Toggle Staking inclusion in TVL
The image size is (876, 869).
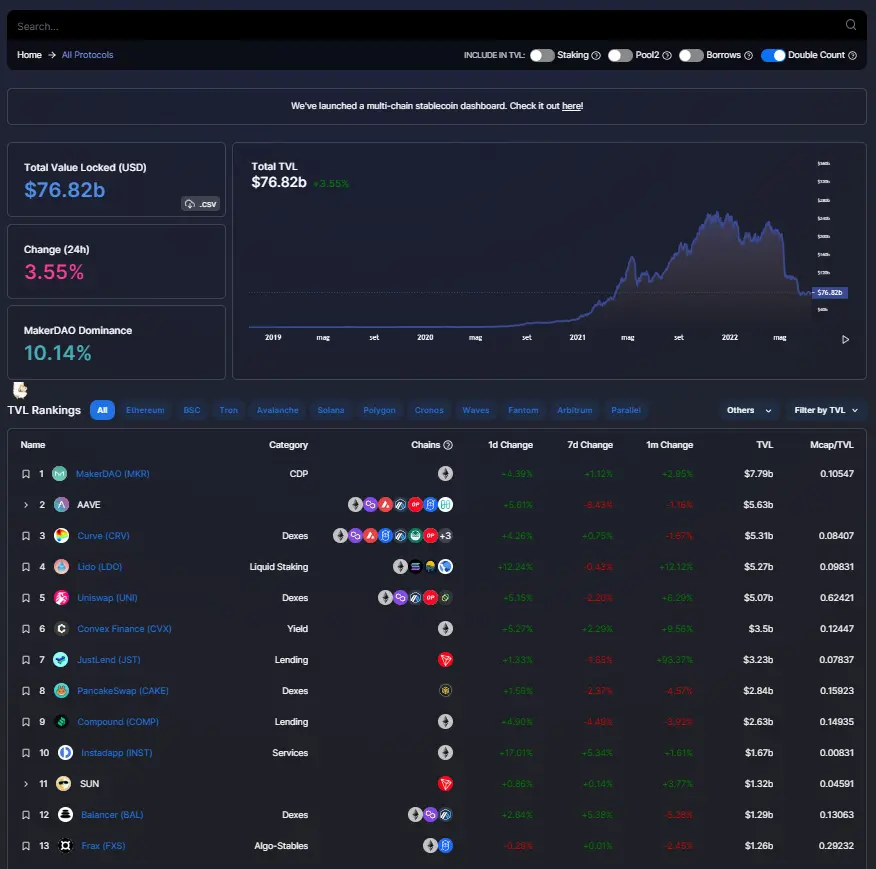tap(542, 55)
